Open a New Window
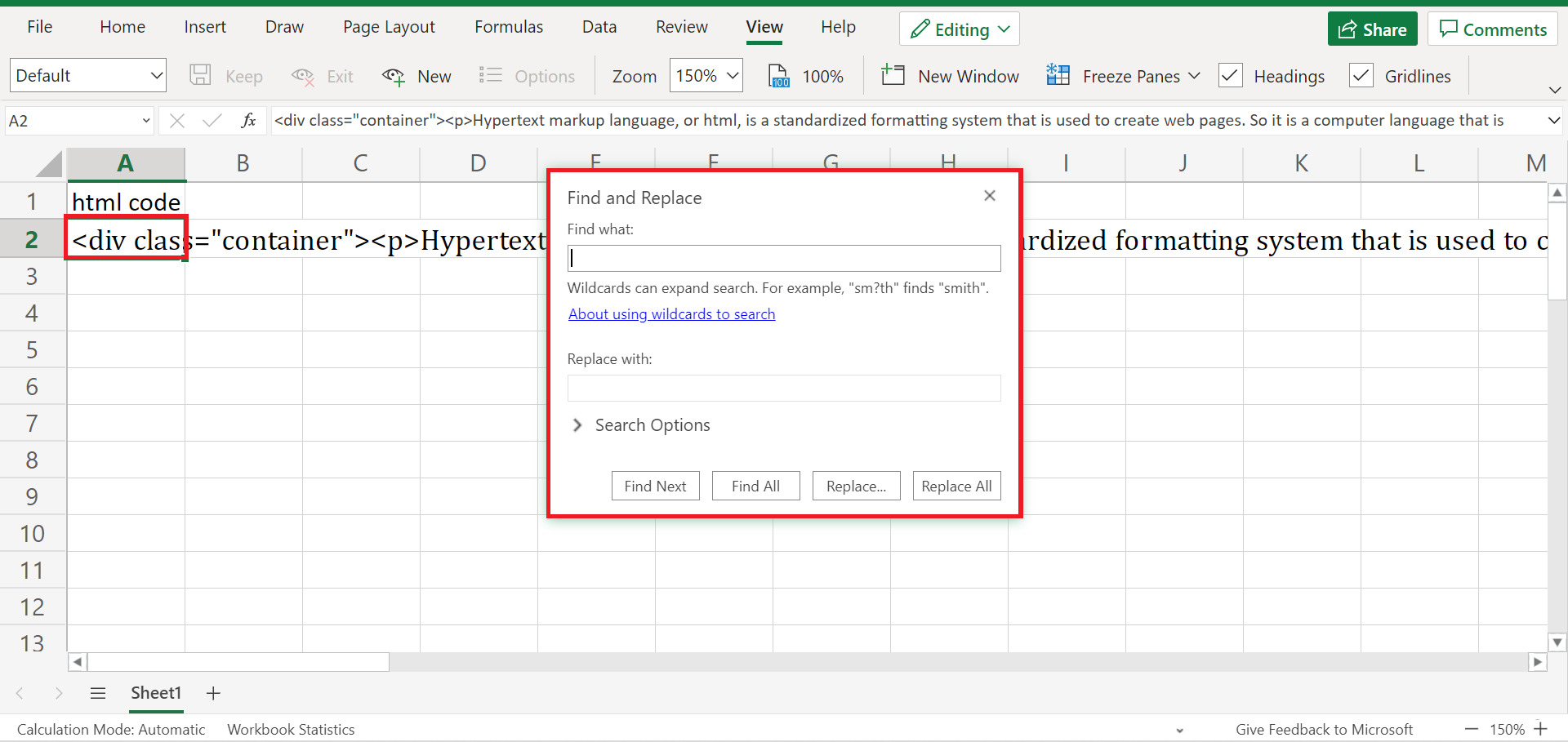Screen dimensions: 1568x742 coord(950,75)
